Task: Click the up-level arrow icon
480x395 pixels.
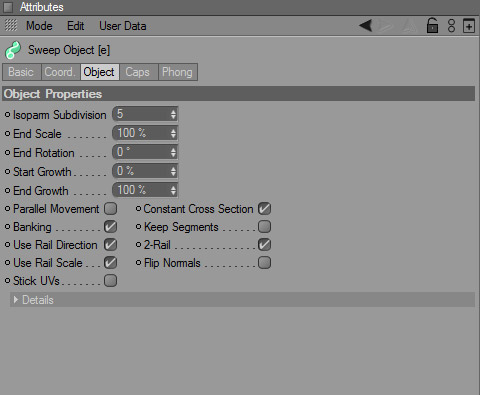Action: (x=409, y=26)
